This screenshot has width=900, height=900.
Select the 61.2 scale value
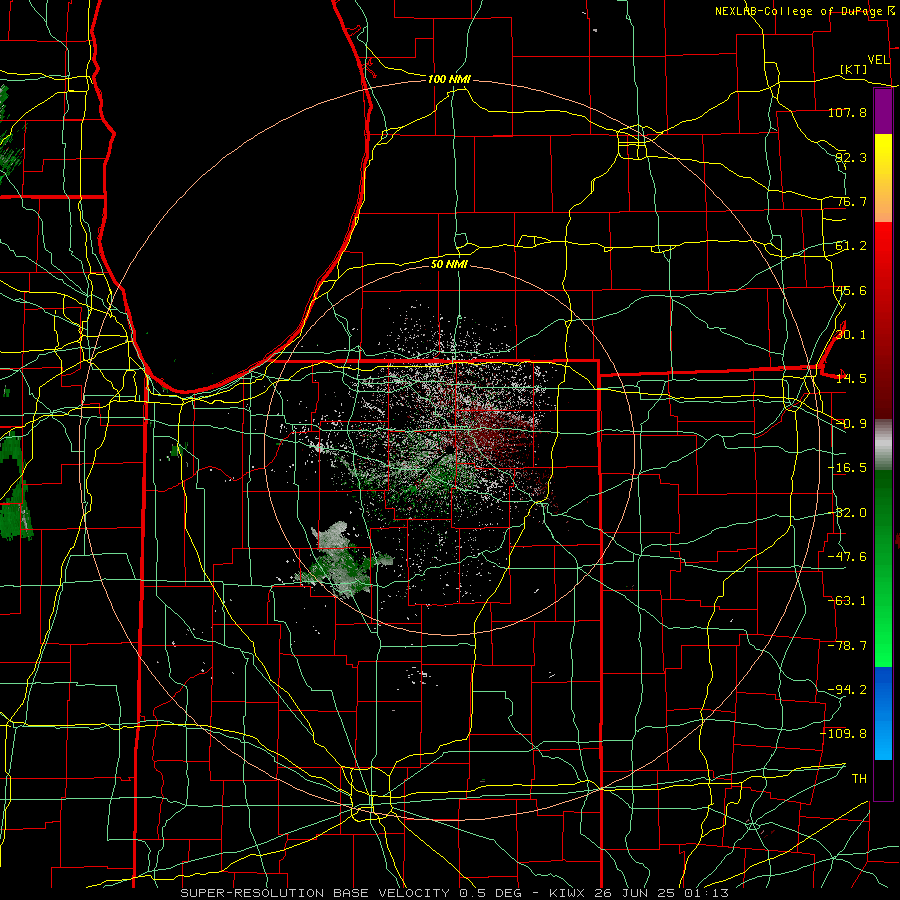[x=851, y=246]
